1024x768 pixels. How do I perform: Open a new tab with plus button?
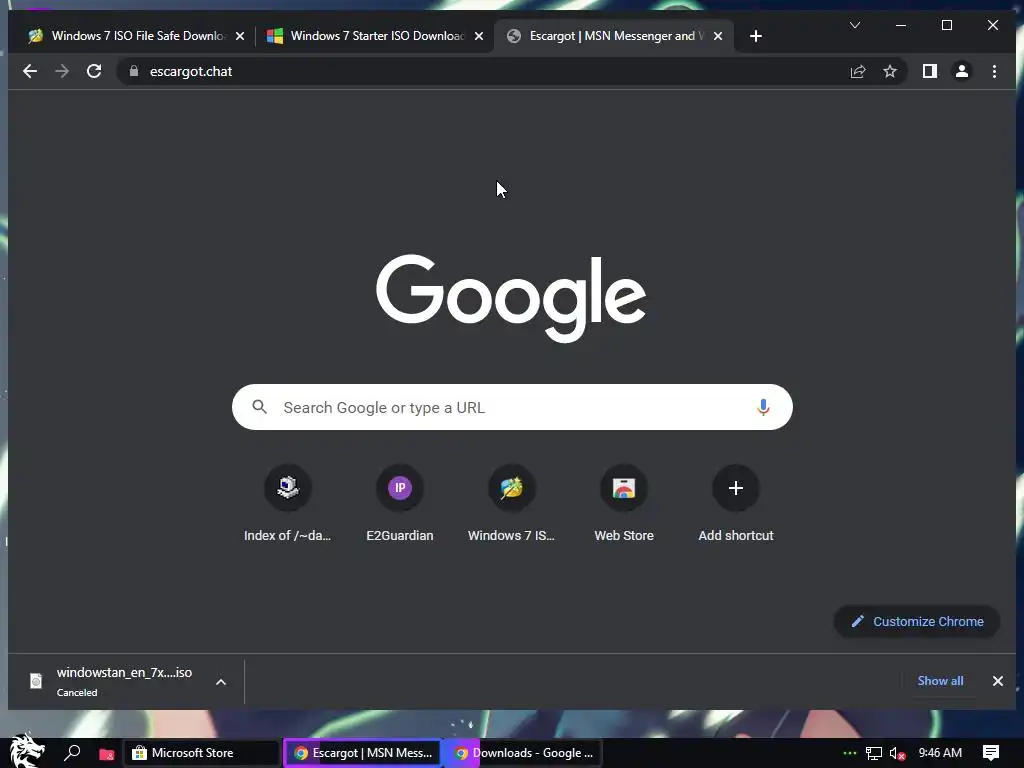tap(756, 36)
